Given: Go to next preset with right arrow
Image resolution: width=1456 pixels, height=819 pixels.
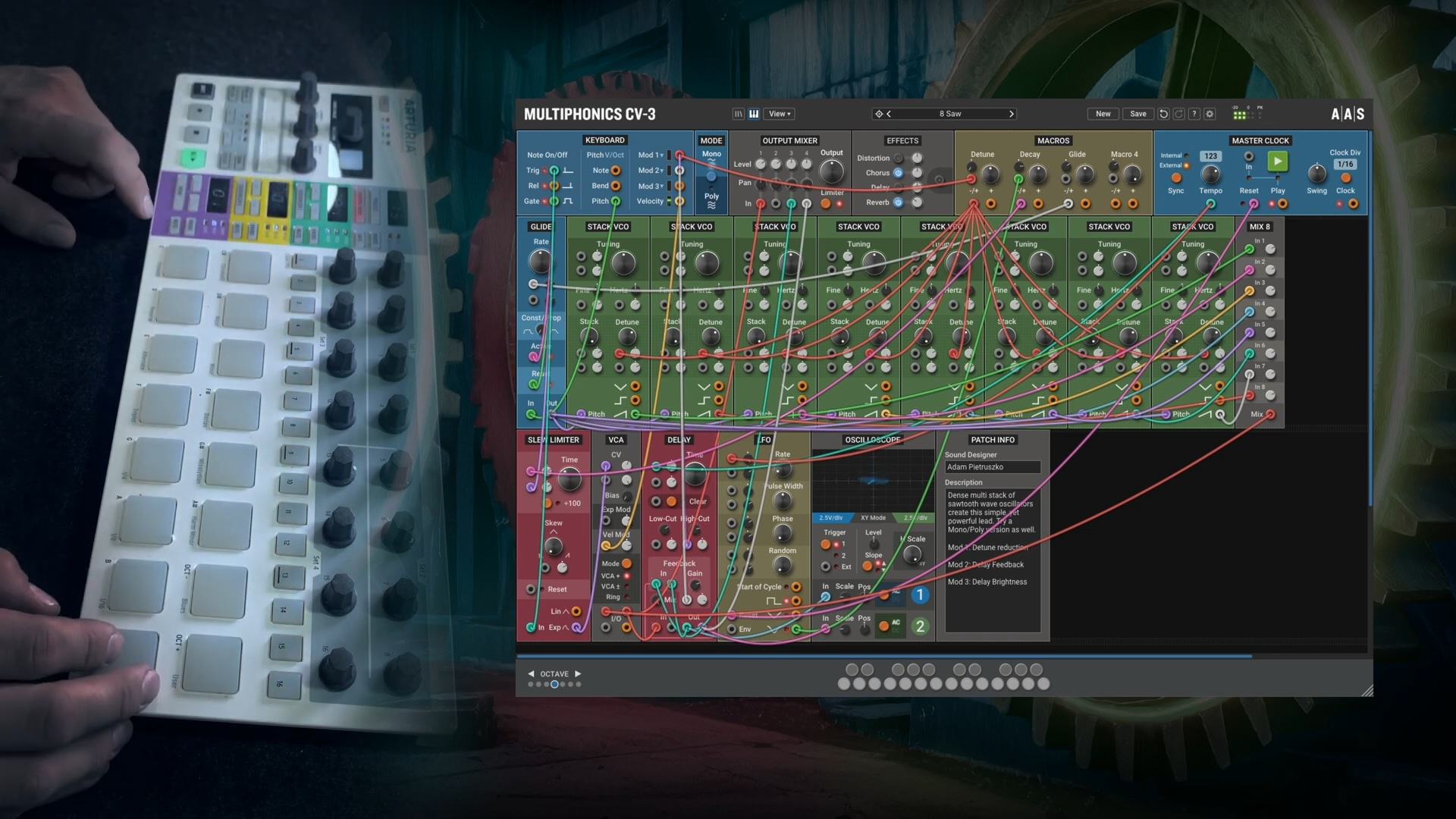Looking at the screenshot, I should [1011, 114].
